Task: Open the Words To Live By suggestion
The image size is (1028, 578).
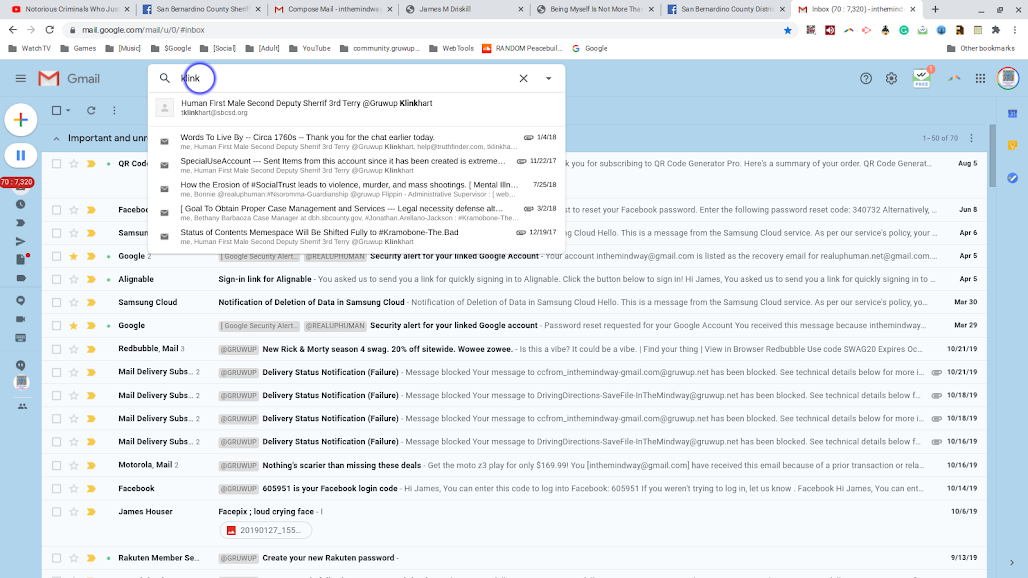Action: coord(356,141)
